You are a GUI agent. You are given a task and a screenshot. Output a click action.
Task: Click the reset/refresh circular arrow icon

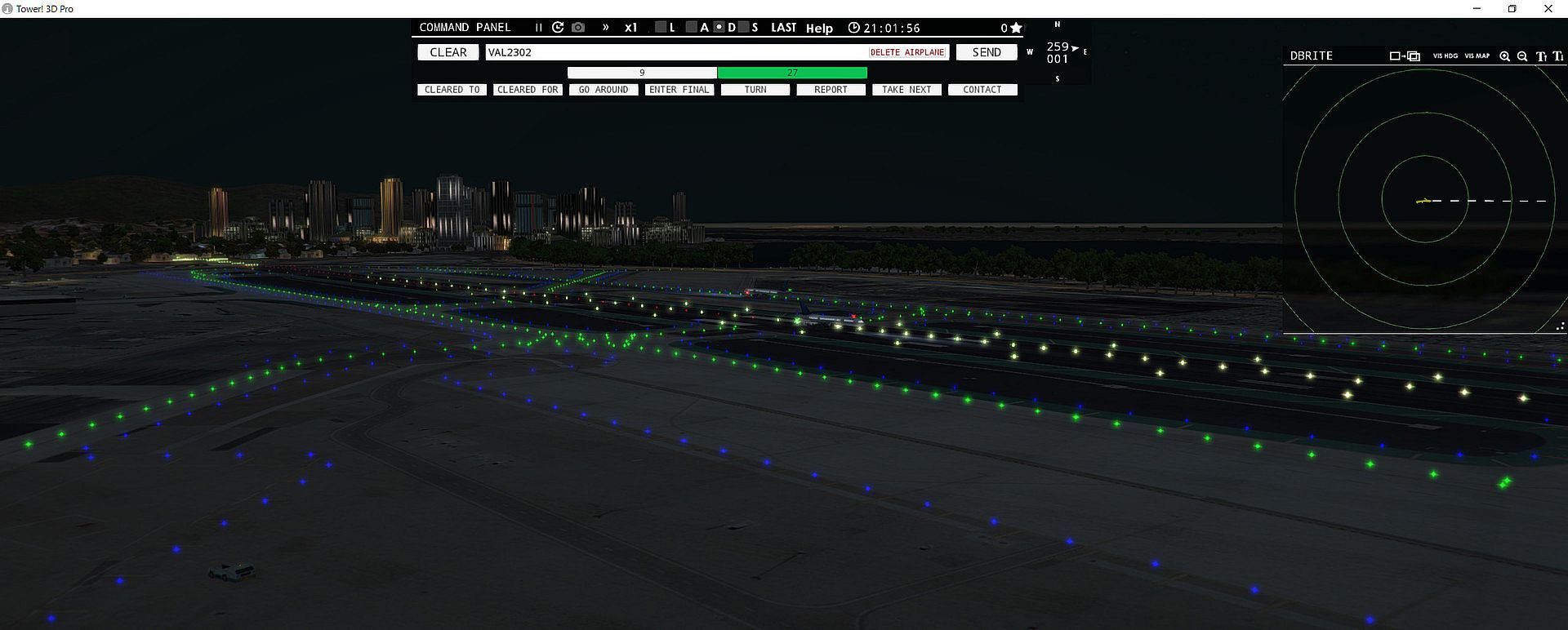coord(558,27)
